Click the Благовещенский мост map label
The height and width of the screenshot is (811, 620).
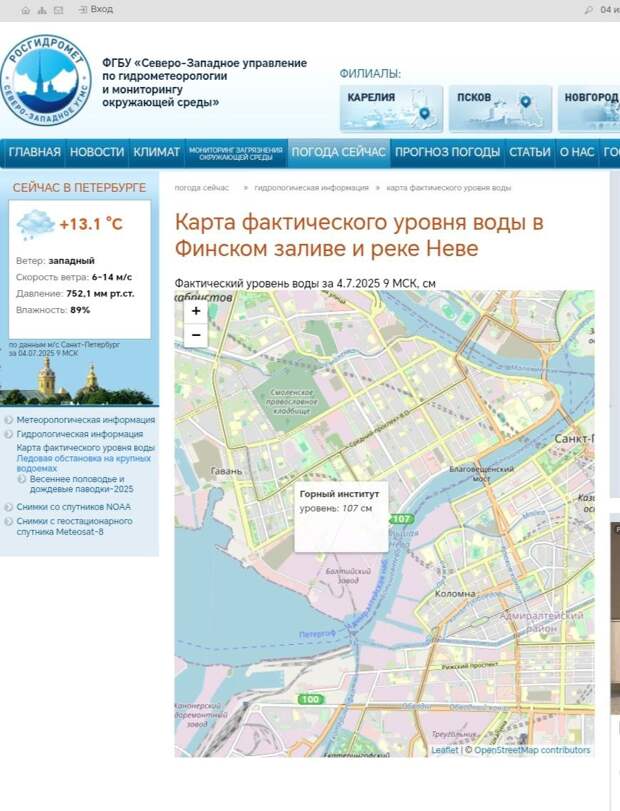pyautogui.click(x=481, y=474)
